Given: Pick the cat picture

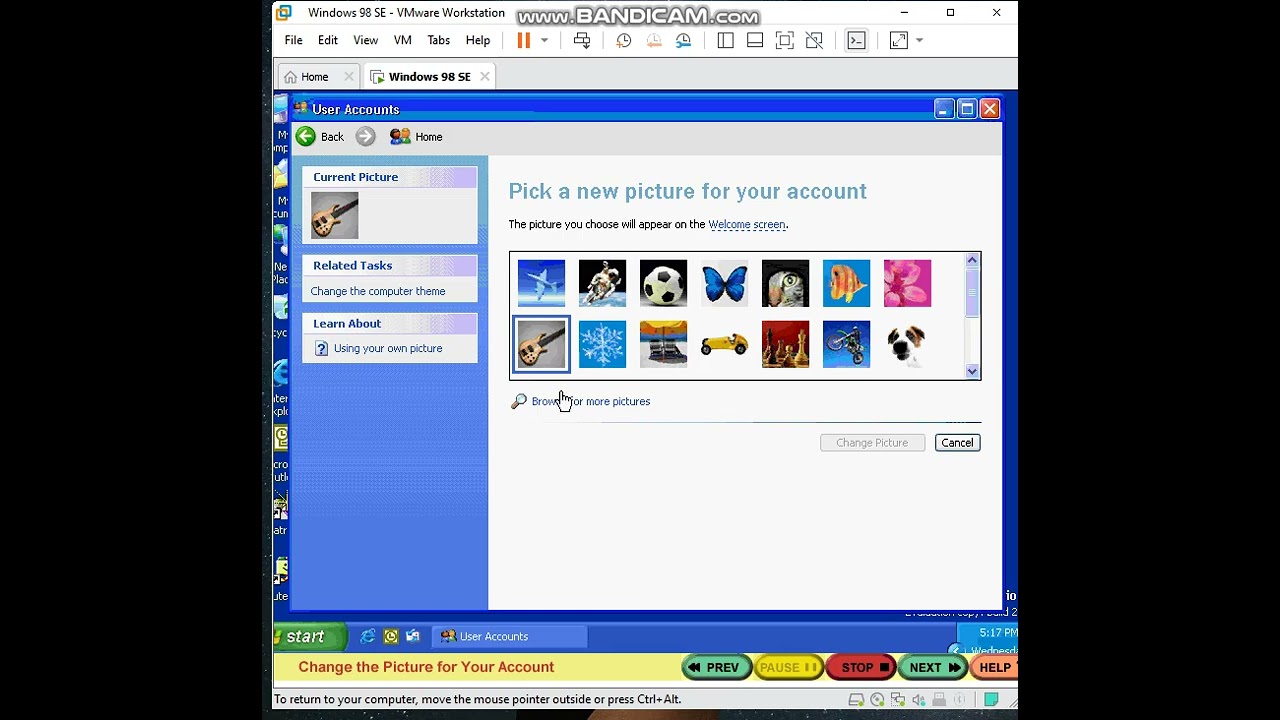Looking at the screenshot, I should pos(785,283).
